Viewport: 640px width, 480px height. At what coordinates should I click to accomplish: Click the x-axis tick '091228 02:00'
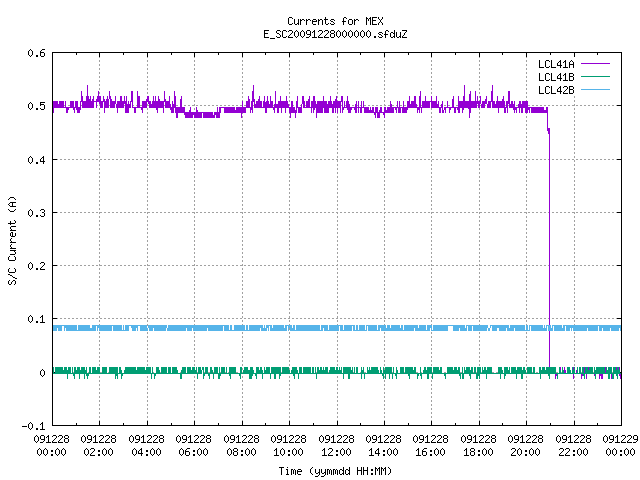[x=98, y=446]
